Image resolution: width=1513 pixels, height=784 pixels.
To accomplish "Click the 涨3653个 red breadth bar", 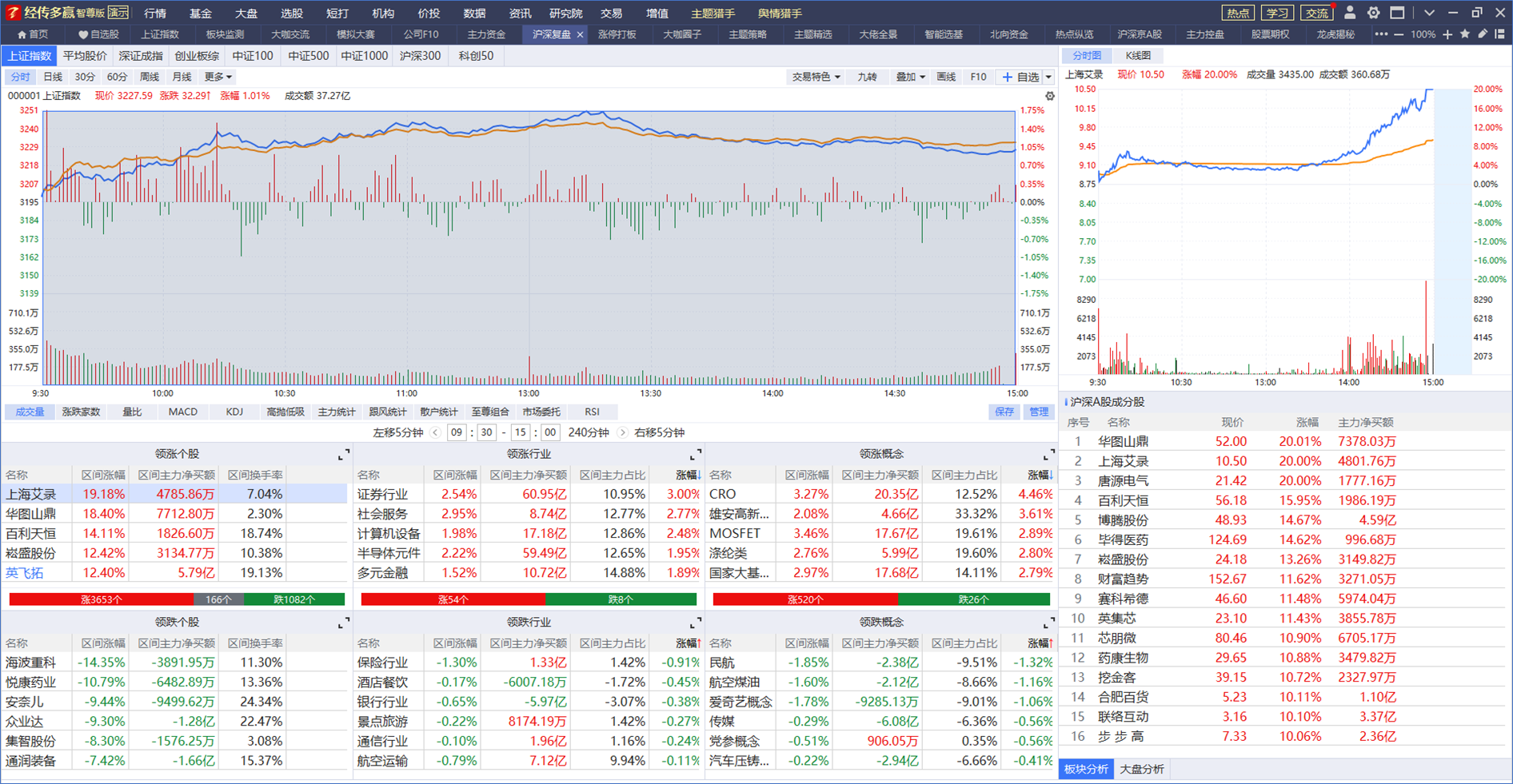I will click(102, 599).
